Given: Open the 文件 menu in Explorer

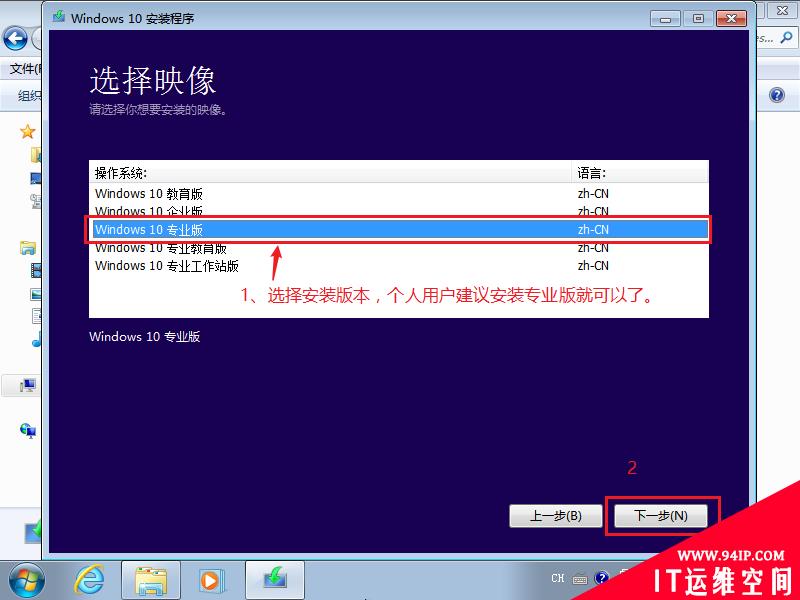Looking at the screenshot, I should (x=26, y=68).
